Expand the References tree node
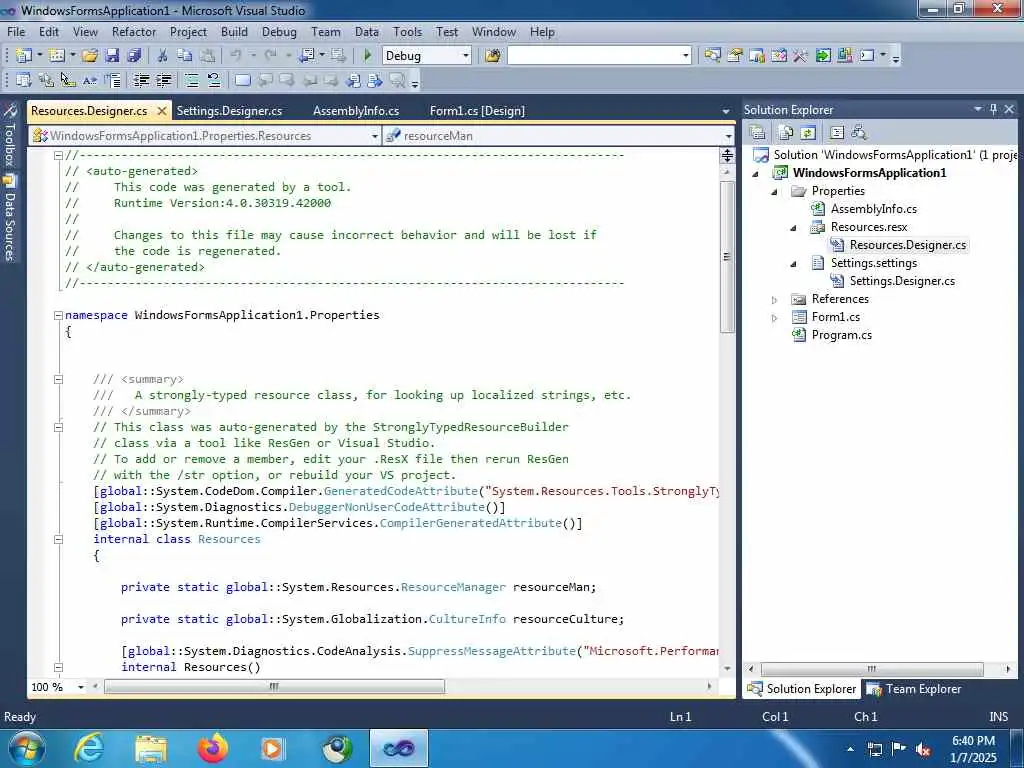 [775, 300]
